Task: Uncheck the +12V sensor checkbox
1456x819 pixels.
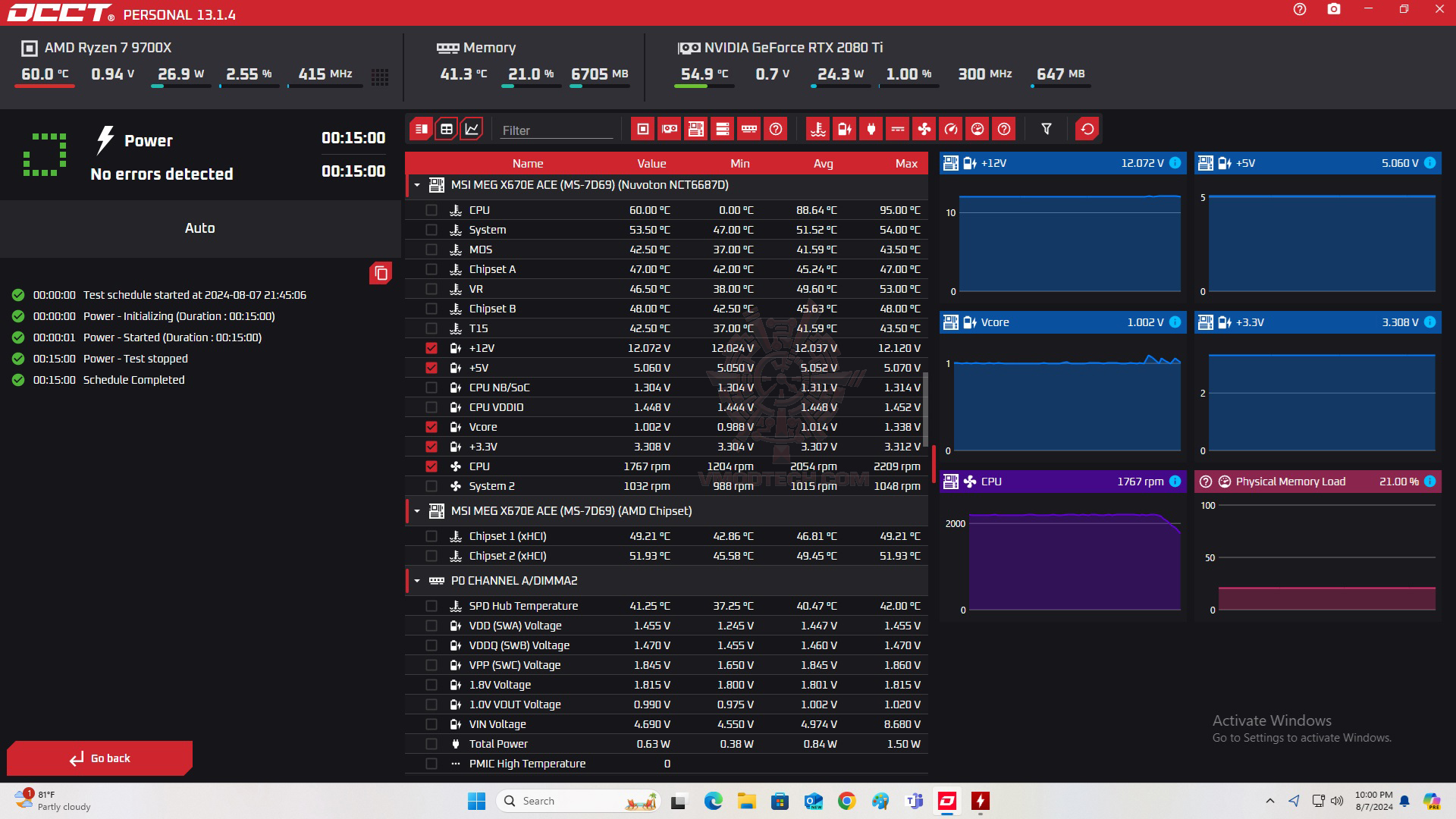Action: tap(431, 348)
